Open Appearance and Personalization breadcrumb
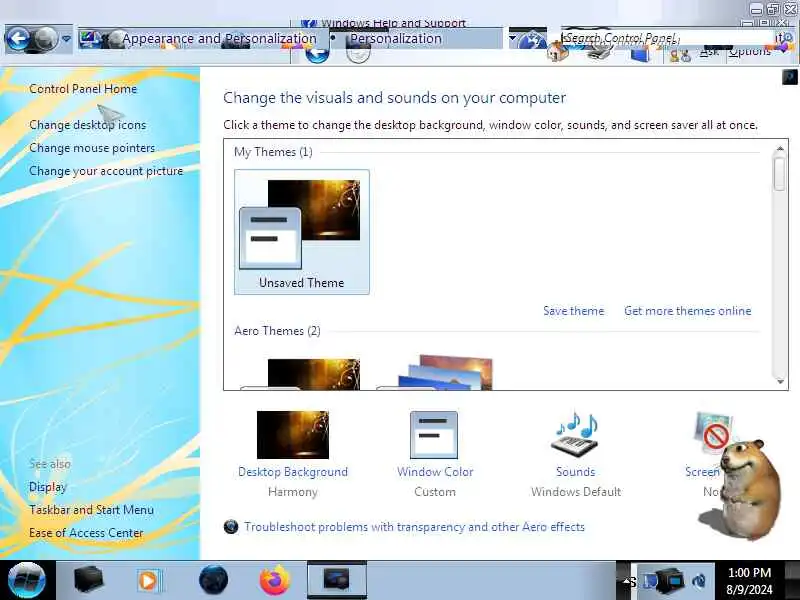This screenshot has width=800, height=600. 218,39
